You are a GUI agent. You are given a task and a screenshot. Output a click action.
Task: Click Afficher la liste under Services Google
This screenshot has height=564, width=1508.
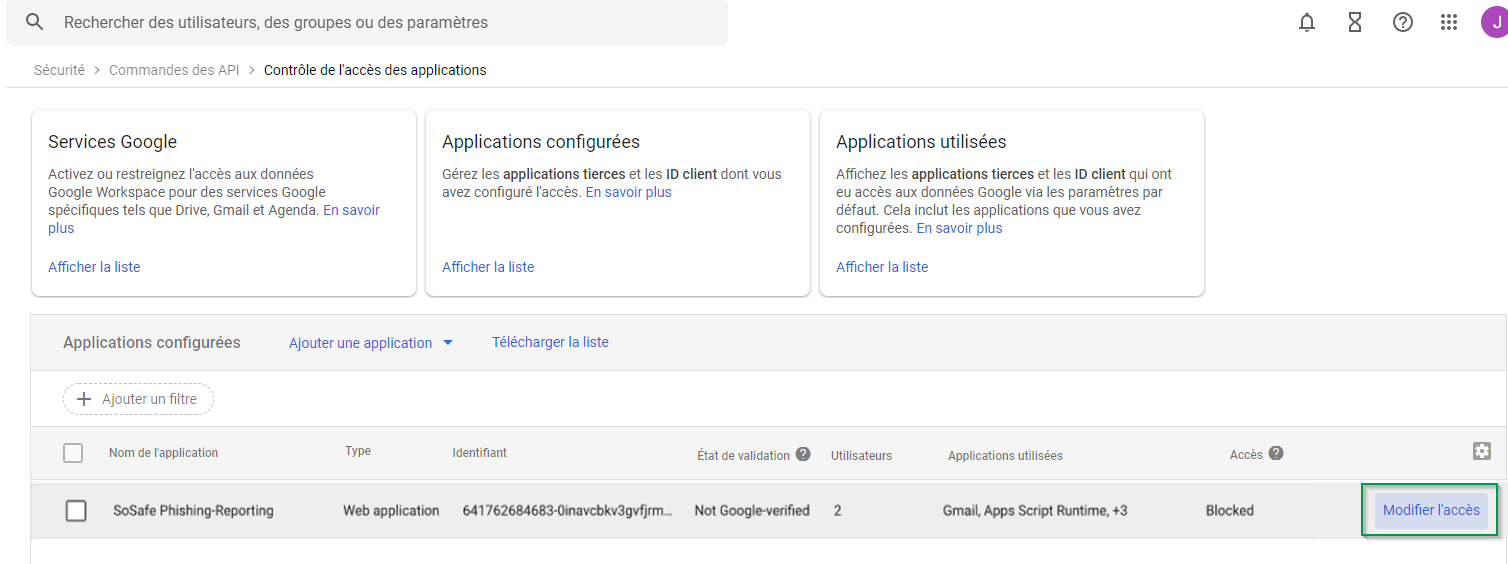click(x=94, y=267)
